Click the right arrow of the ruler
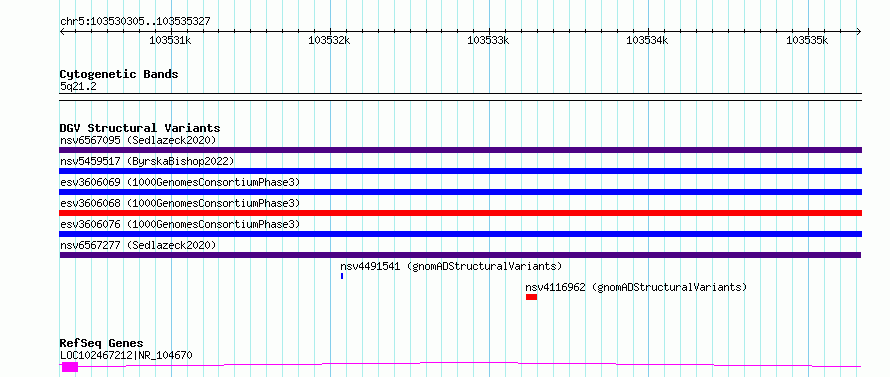Screen dimensions: 890x377 [x=858, y=32]
